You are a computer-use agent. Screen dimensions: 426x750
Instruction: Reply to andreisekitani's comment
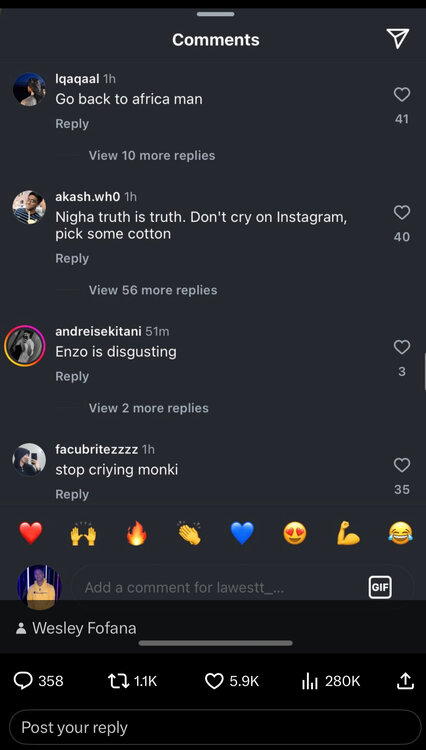click(x=72, y=376)
